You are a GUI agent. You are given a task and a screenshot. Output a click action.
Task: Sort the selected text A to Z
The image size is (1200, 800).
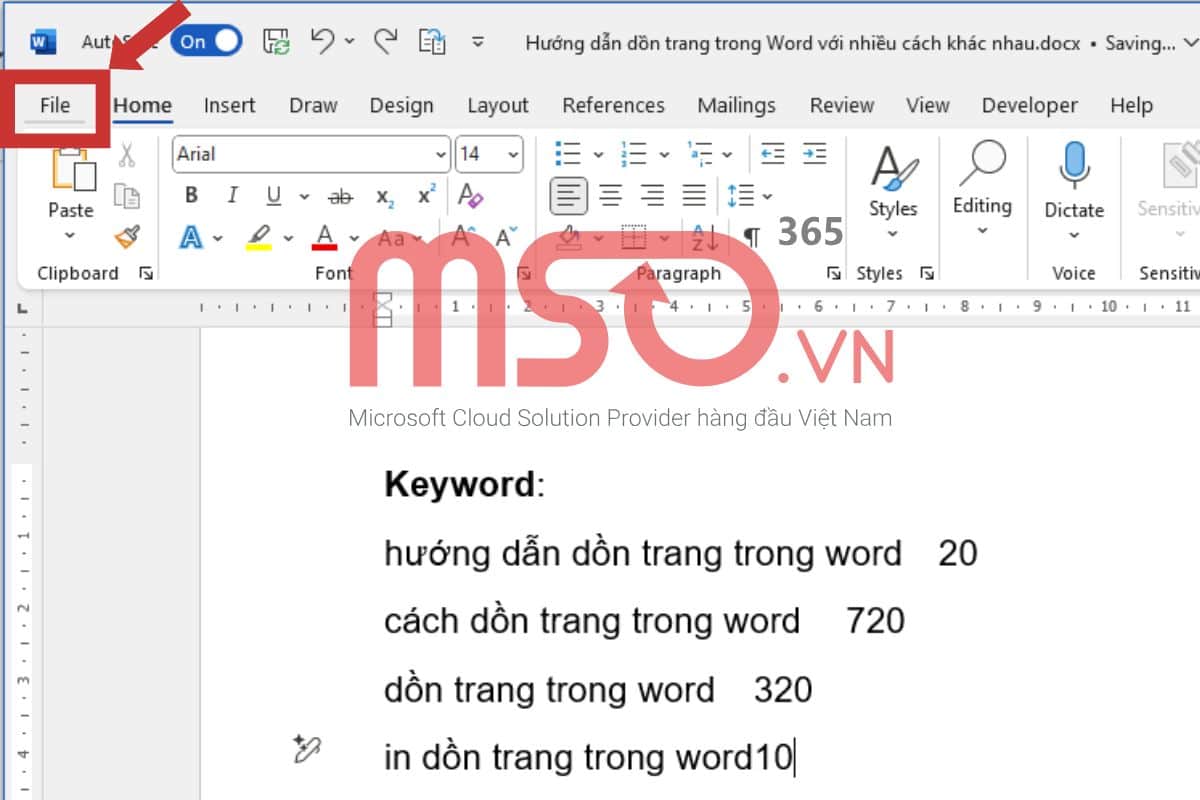[704, 238]
